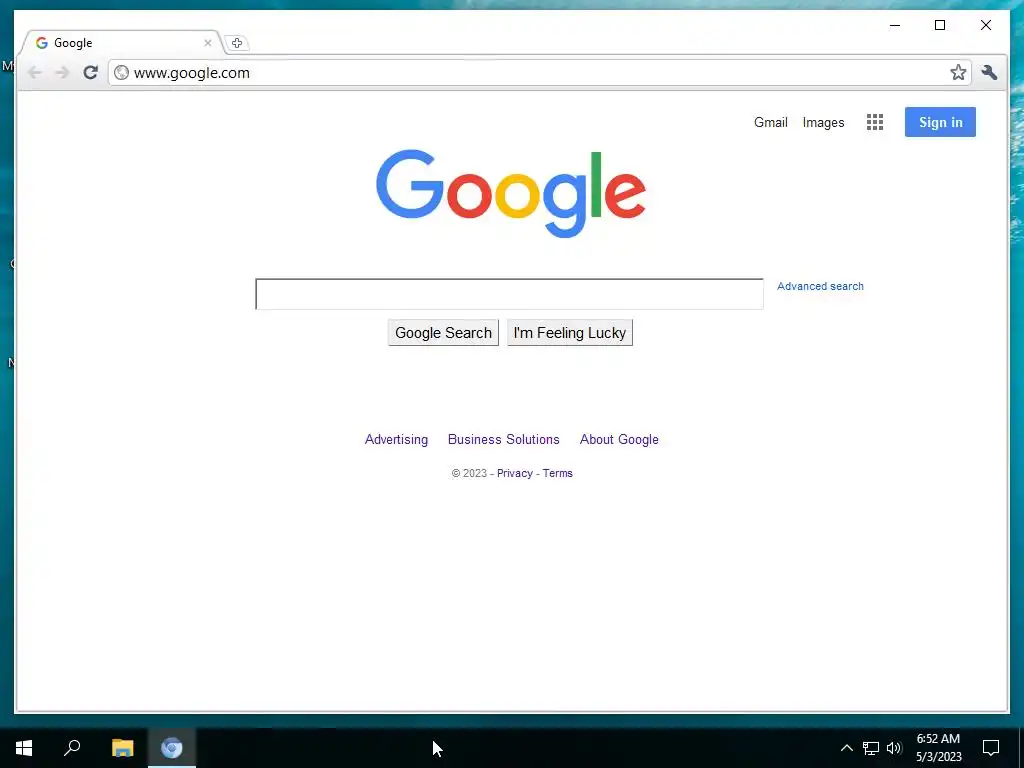Screen dimensions: 1024x768
Task: Maximize the browser window
Action: (x=940, y=25)
